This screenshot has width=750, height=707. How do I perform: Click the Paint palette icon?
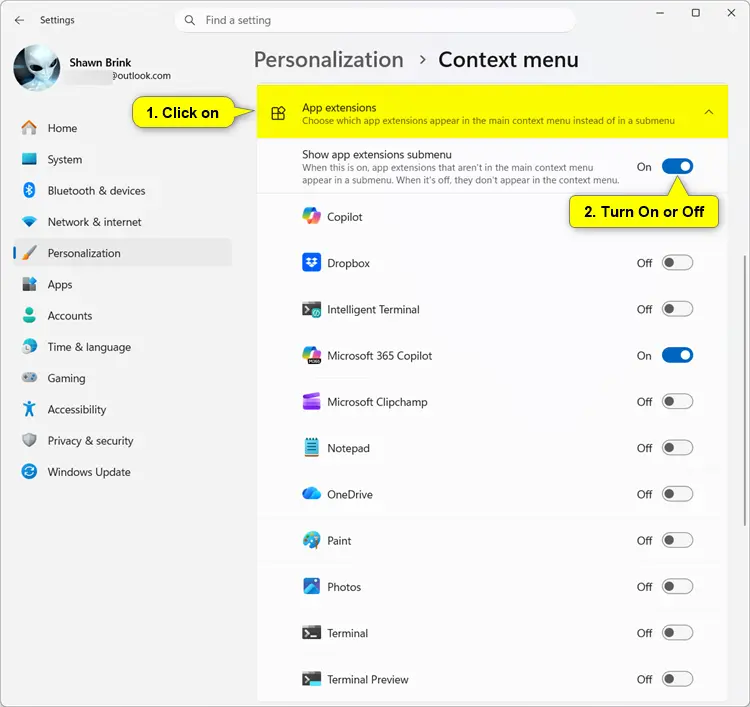tap(311, 540)
